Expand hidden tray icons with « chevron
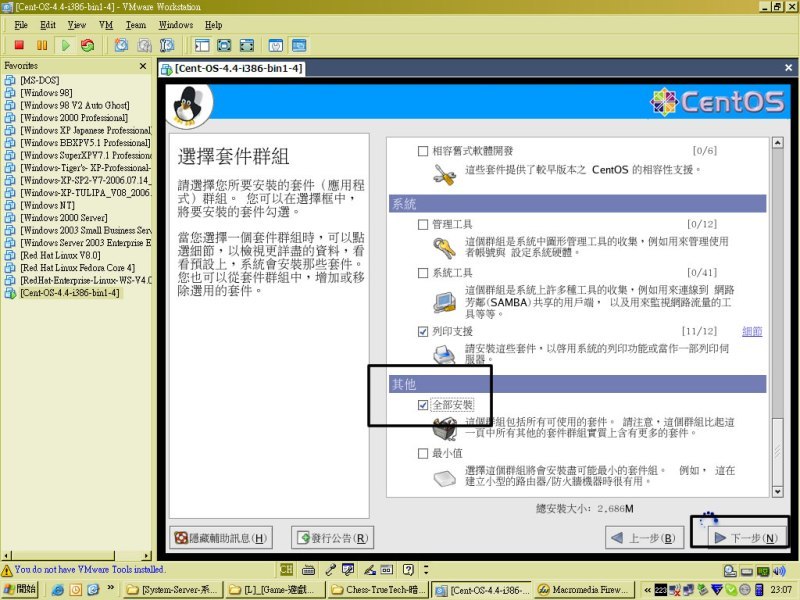The image size is (800, 600). click(647, 590)
